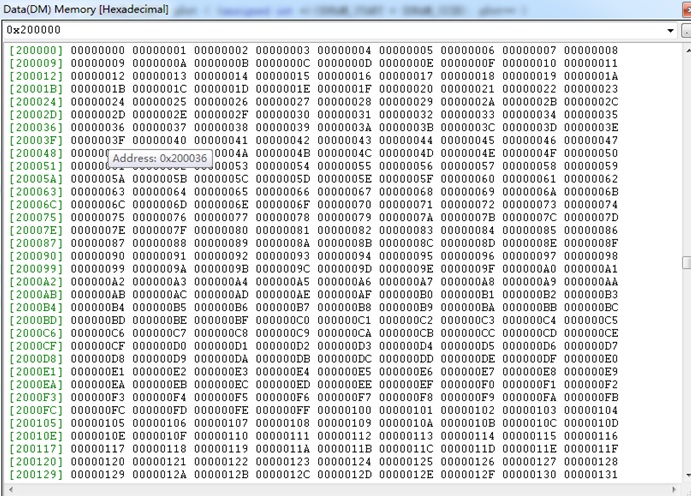Select row address [200063]
Screen dimensions: 691x496
(36, 192)
